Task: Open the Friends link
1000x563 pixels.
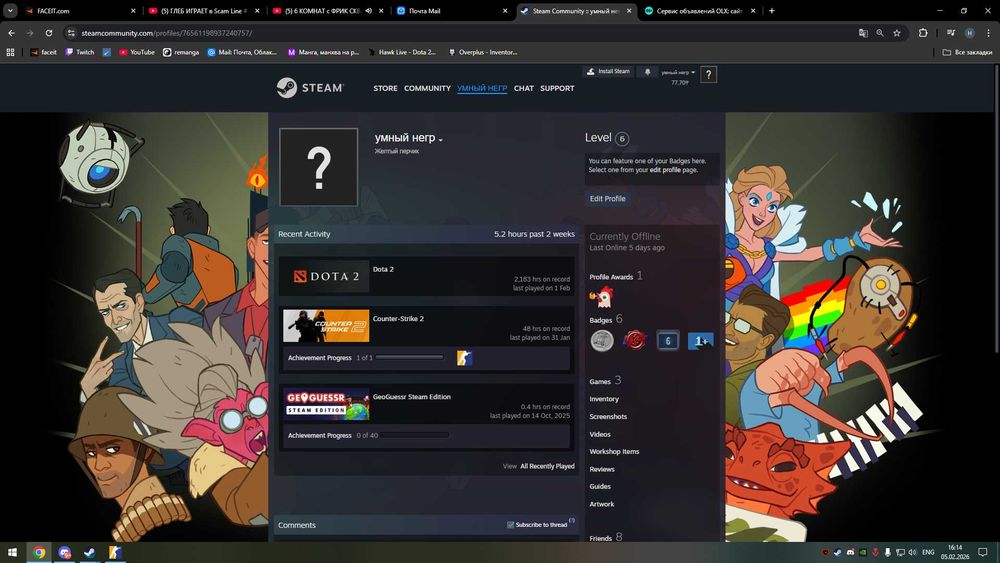Action: [600, 538]
